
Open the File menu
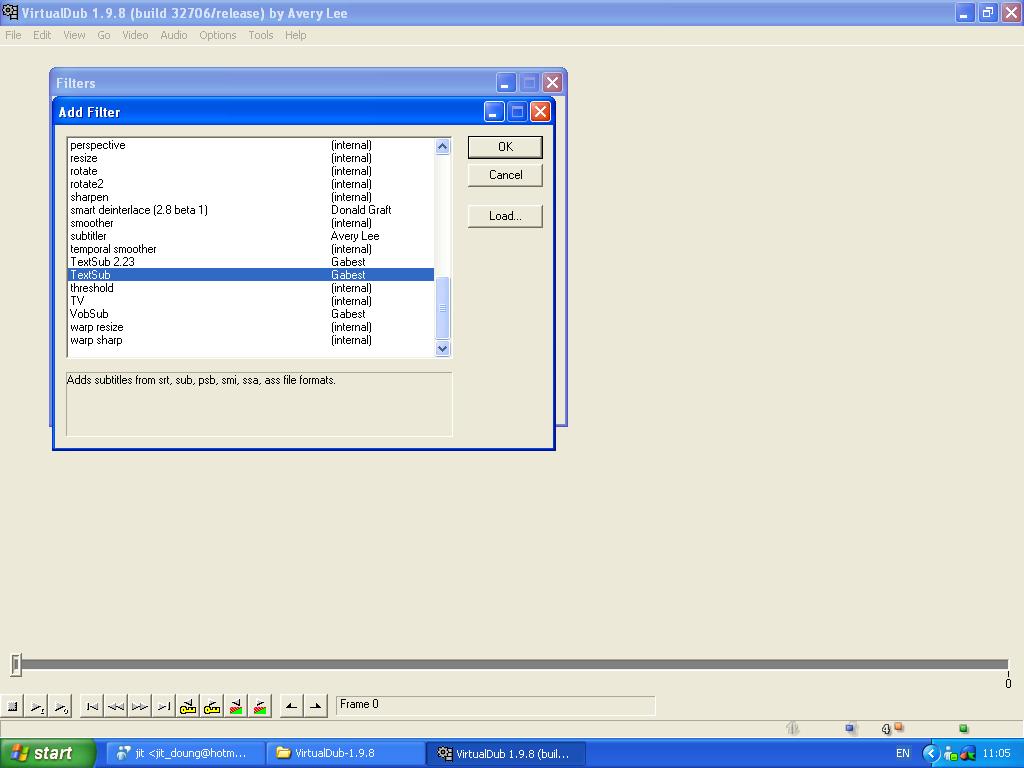coord(13,35)
